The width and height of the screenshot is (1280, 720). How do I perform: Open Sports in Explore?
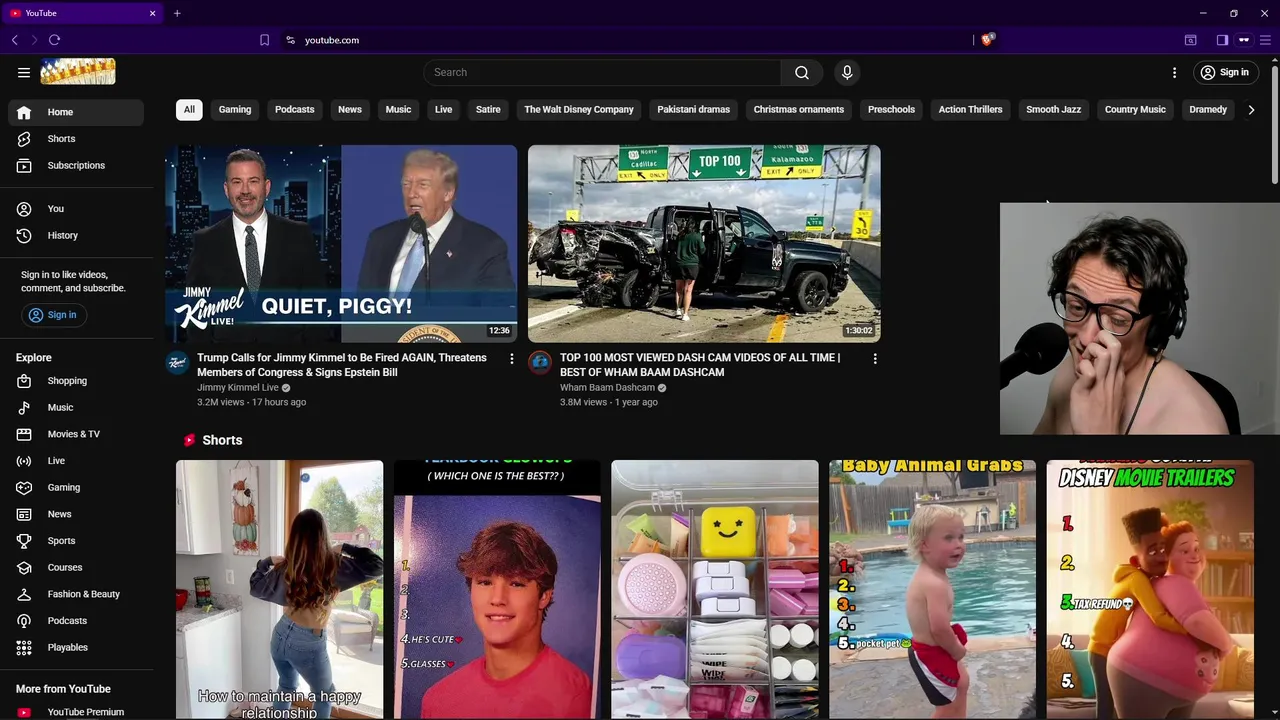tap(76, 541)
